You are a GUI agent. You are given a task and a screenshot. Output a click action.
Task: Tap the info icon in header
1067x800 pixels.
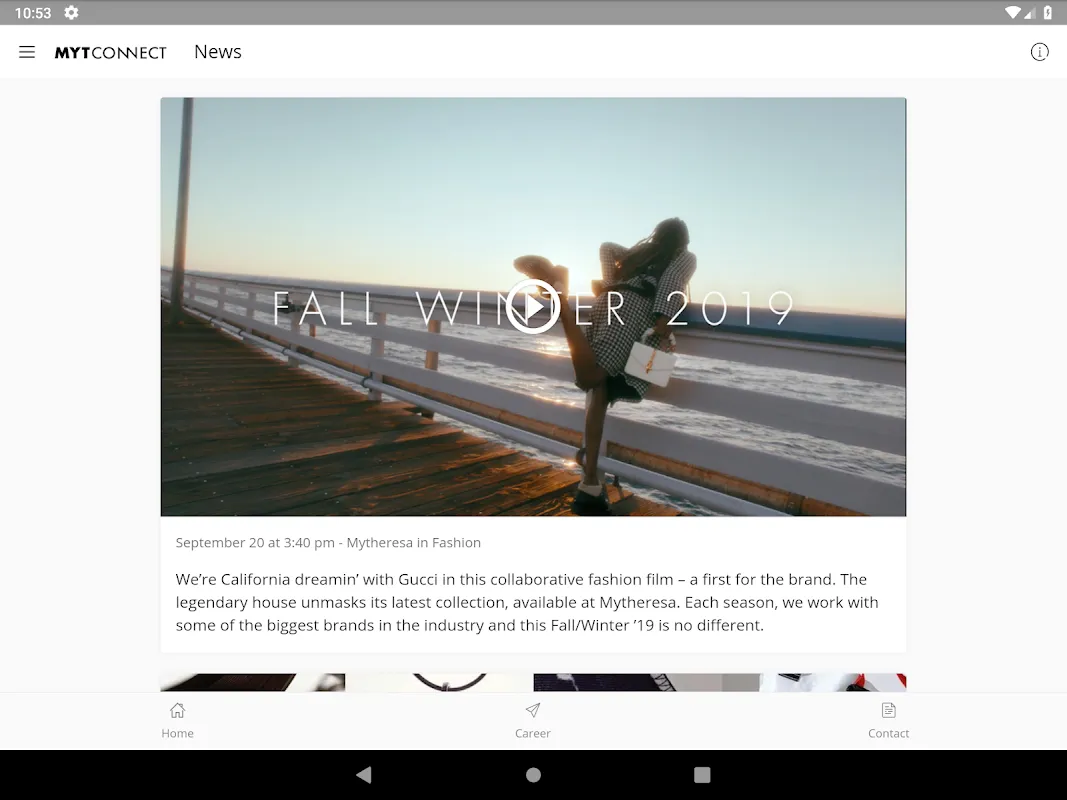click(1039, 52)
